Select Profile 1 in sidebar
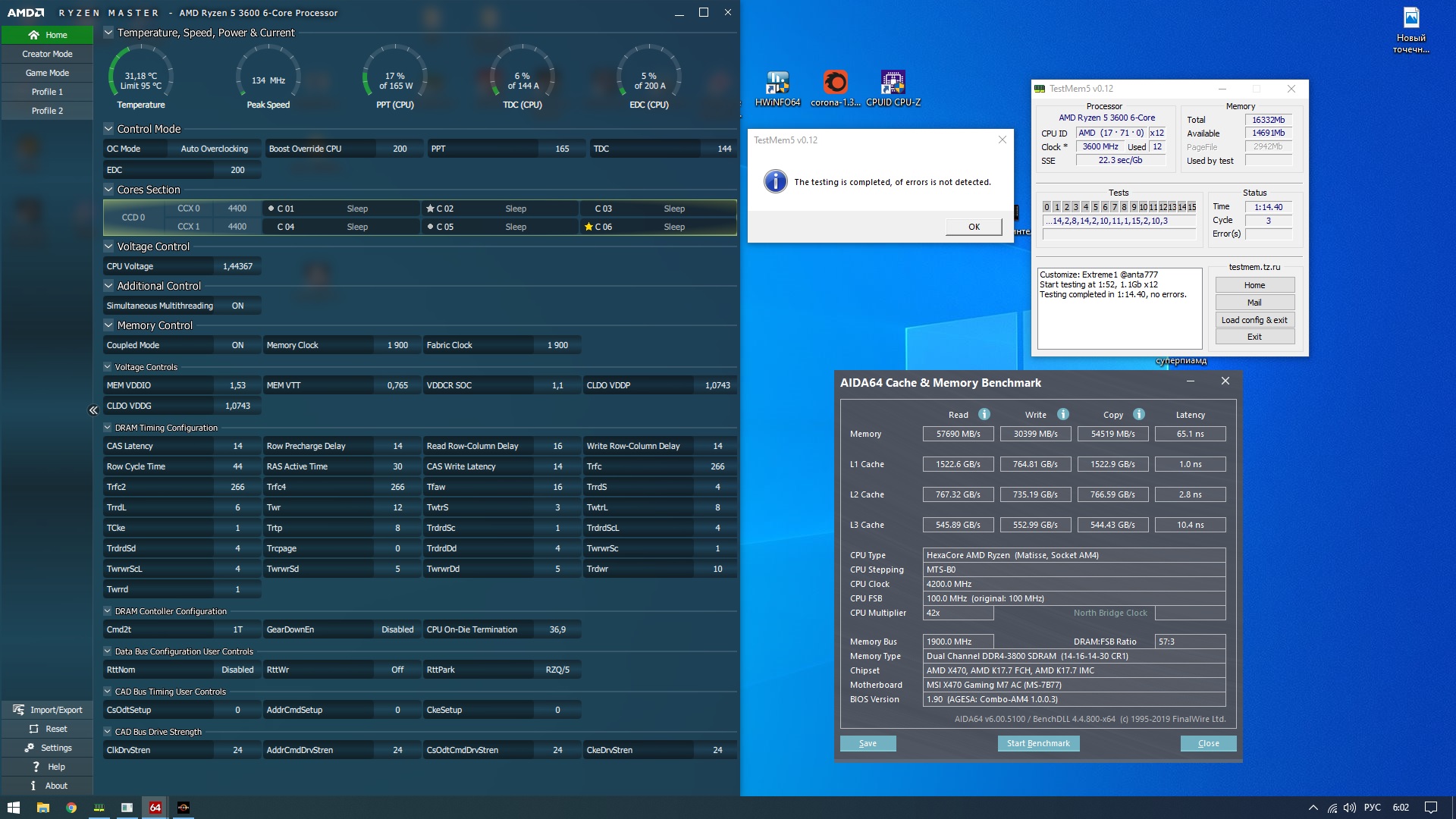This screenshot has width=1456, height=819. pyautogui.click(x=47, y=92)
